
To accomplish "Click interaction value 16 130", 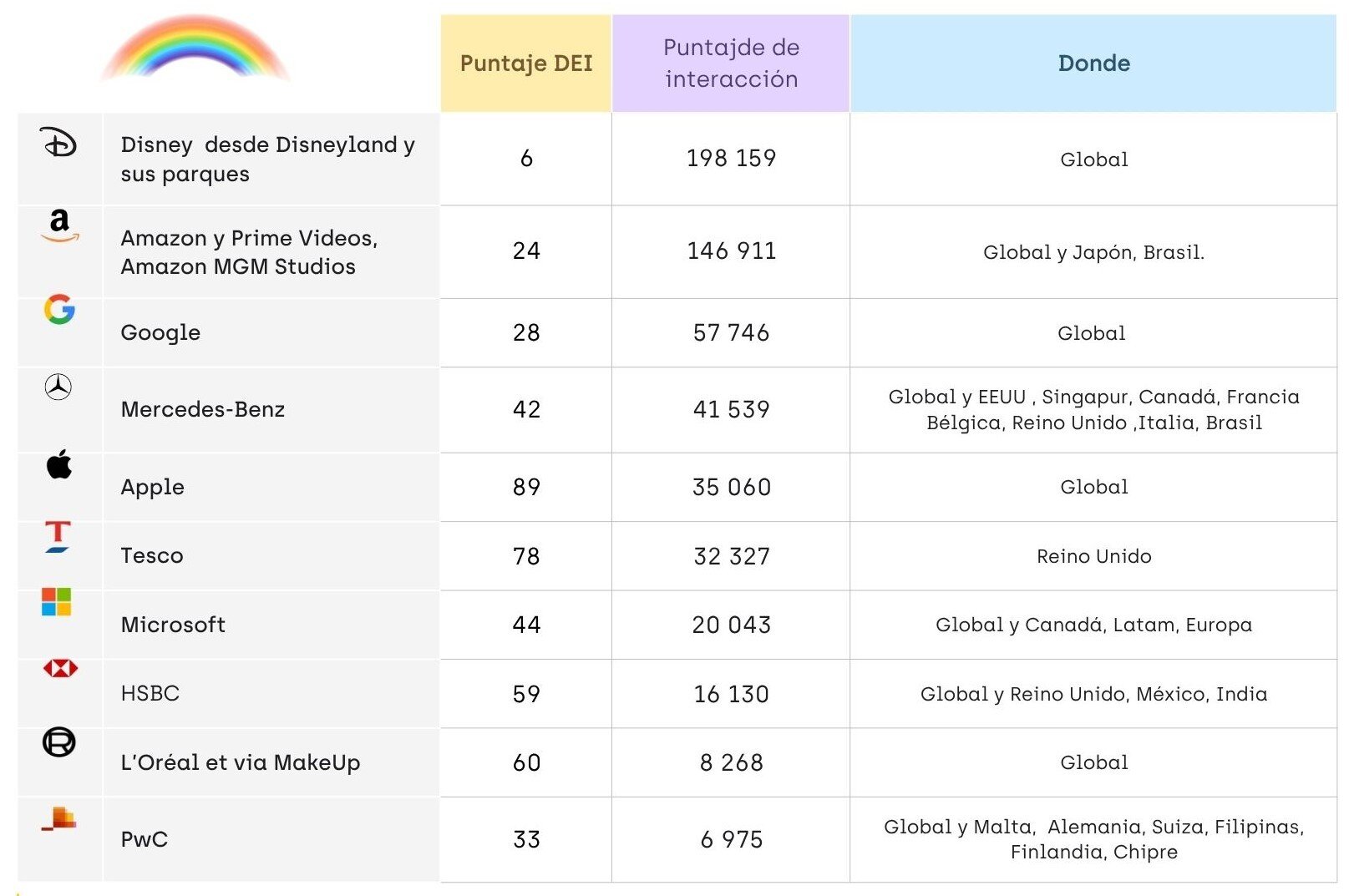I will click(x=731, y=694).
